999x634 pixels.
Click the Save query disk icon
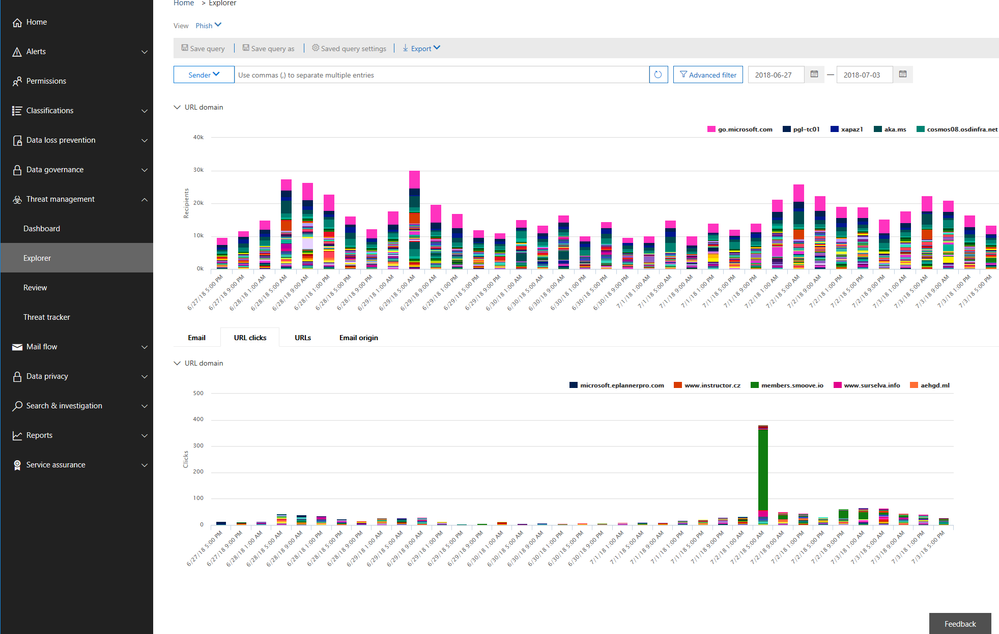(x=184, y=48)
